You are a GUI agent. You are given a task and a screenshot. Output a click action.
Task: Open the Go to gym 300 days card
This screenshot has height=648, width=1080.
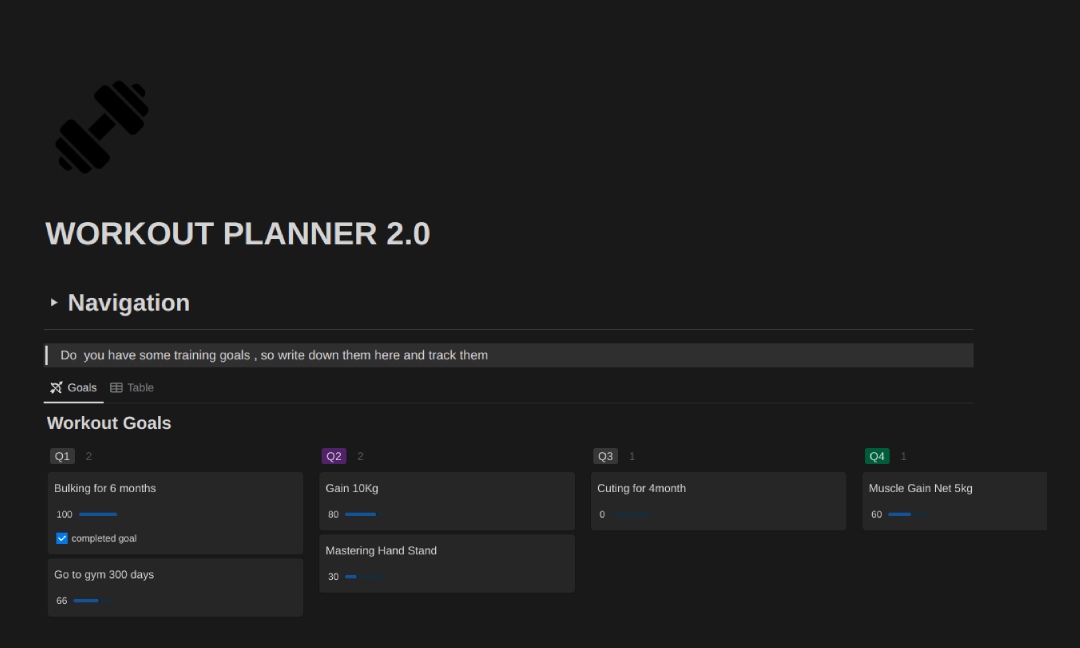click(104, 575)
